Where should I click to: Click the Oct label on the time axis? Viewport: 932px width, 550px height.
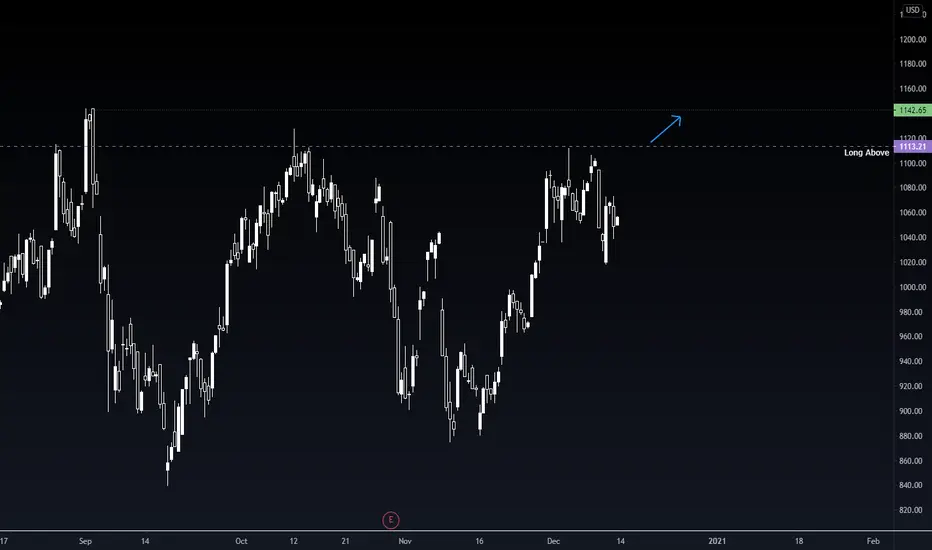point(241,541)
